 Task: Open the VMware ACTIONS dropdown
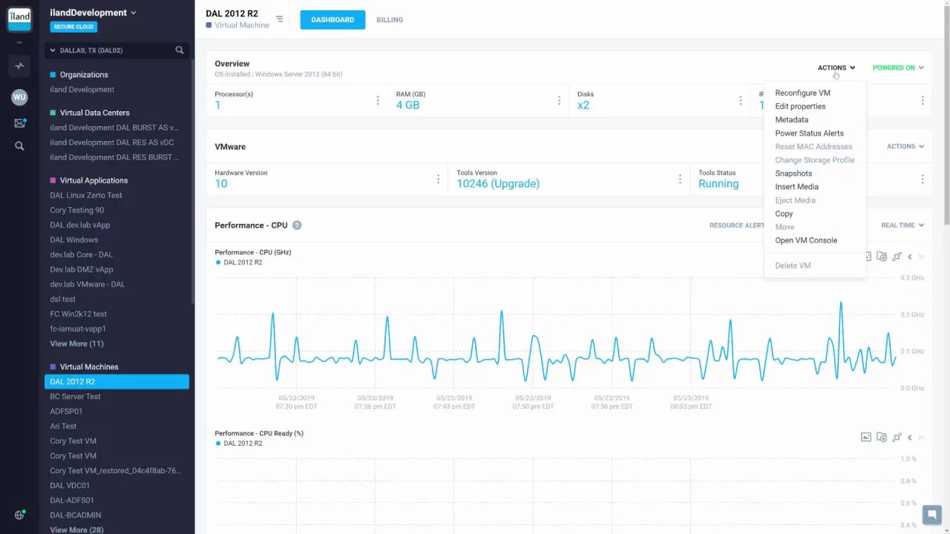click(x=905, y=146)
